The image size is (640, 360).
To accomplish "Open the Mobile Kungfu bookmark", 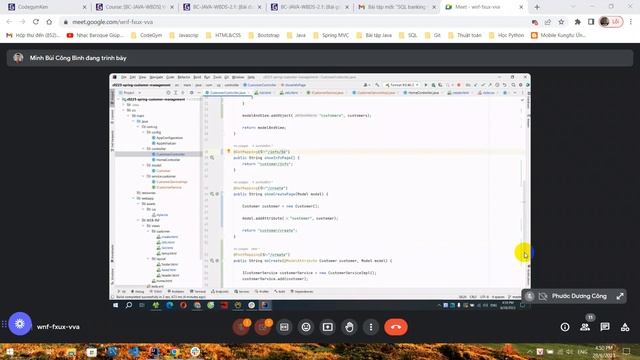I will tap(558, 36).
